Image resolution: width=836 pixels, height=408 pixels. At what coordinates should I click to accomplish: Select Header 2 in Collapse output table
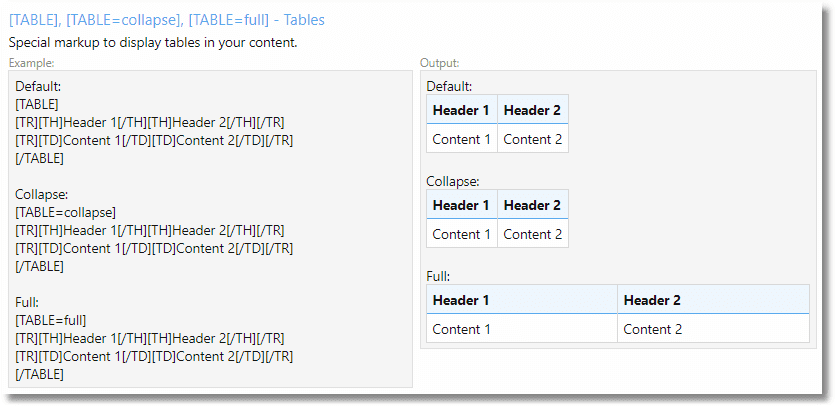(x=532, y=205)
